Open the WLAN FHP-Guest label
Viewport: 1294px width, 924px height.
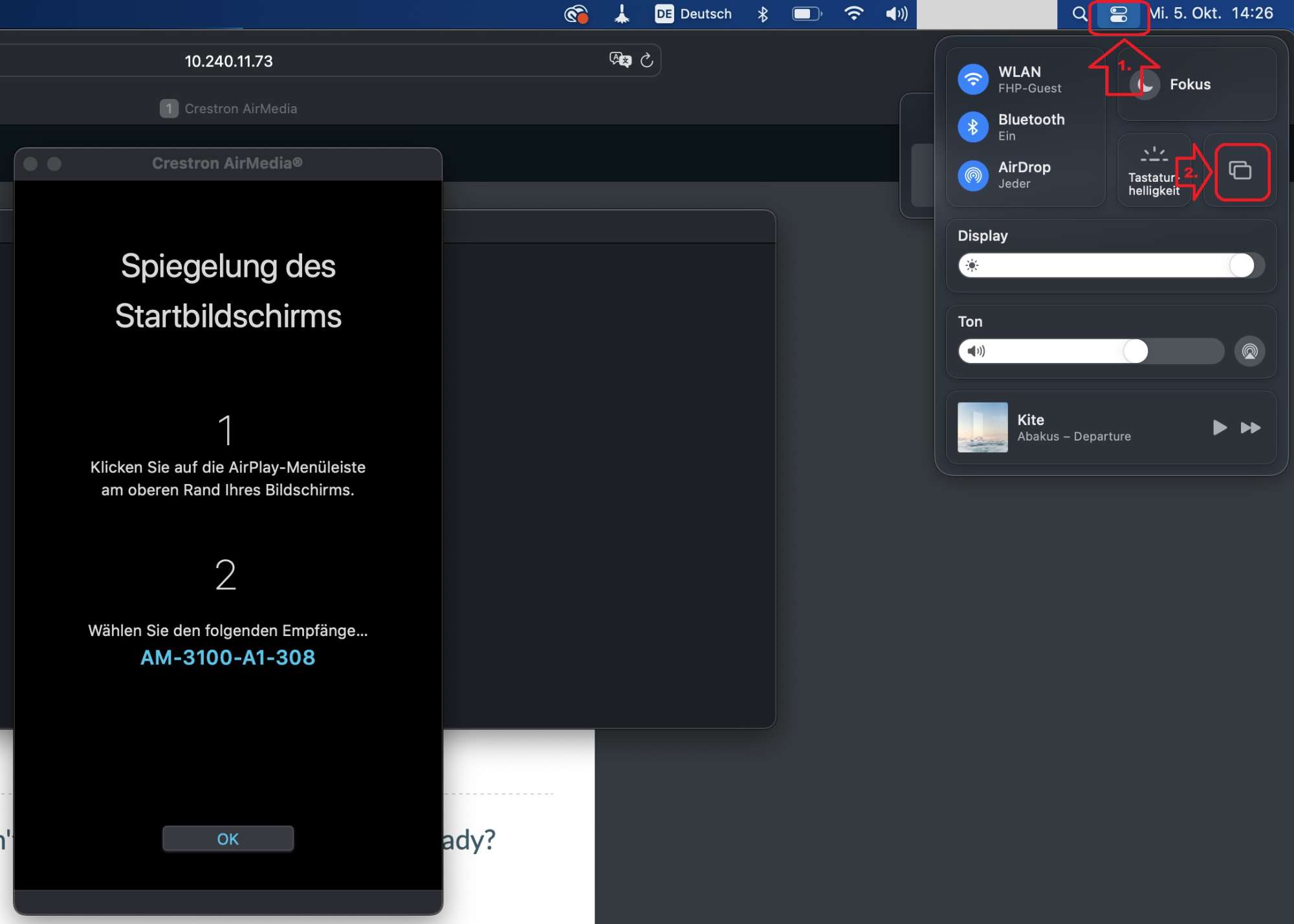1029,79
